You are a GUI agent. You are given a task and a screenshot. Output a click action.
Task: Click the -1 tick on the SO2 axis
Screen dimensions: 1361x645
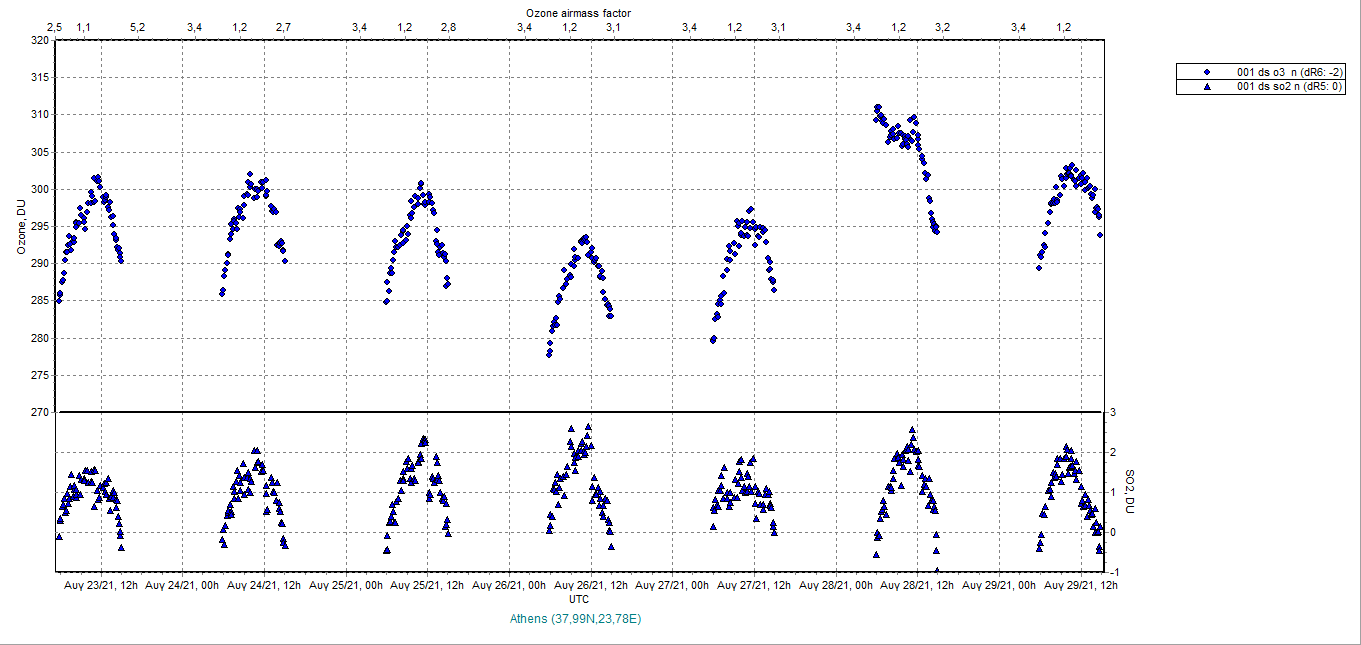point(1110,571)
